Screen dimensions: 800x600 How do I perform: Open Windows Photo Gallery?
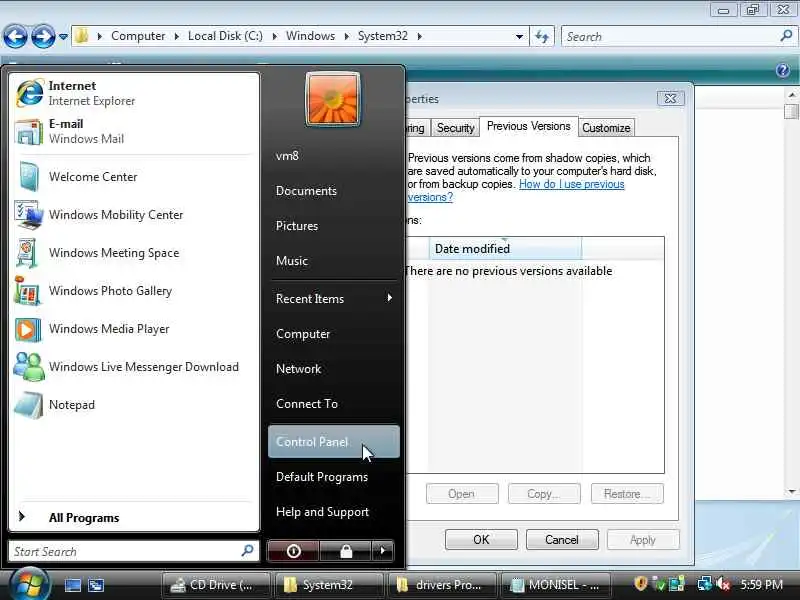click(x=134, y=291)
